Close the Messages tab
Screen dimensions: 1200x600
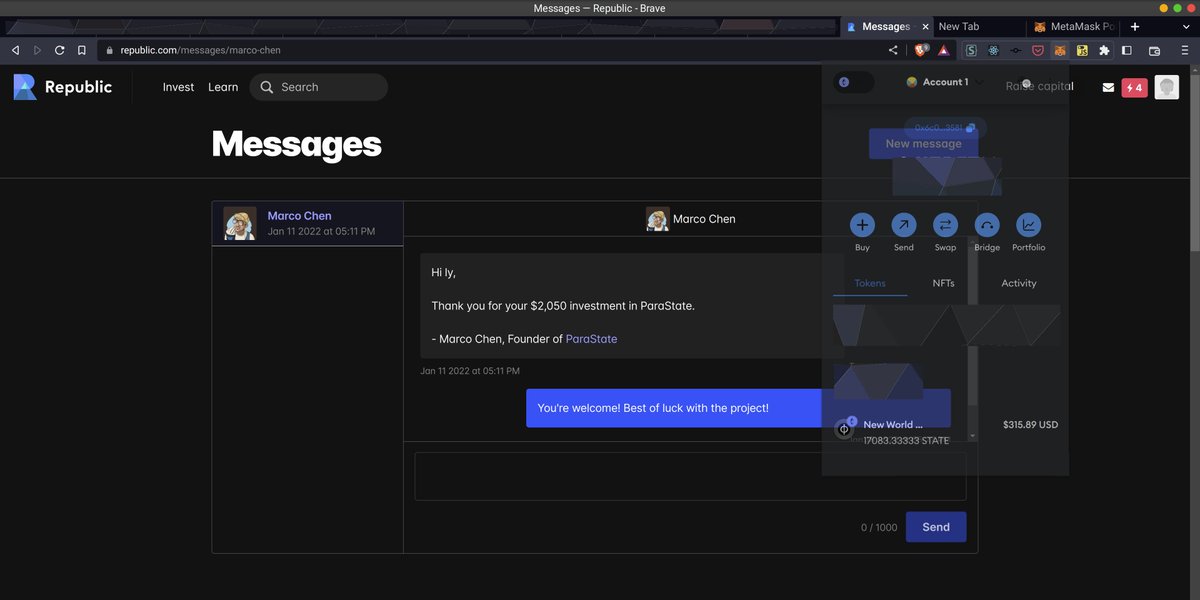[925, 27]
